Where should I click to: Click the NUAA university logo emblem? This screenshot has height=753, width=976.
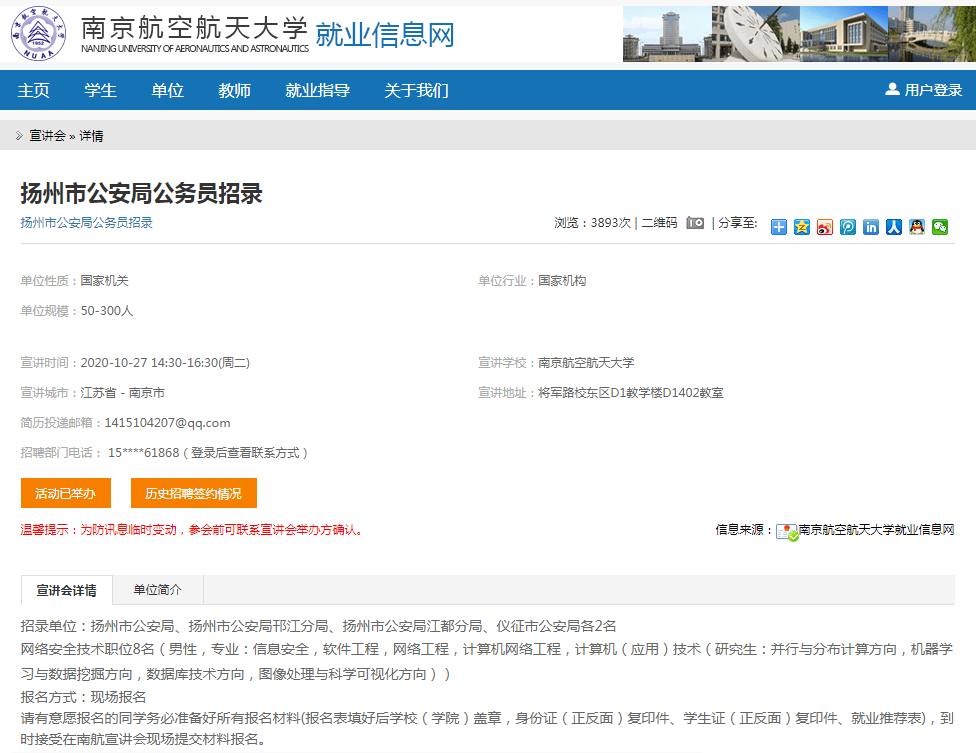click(39, 34)
